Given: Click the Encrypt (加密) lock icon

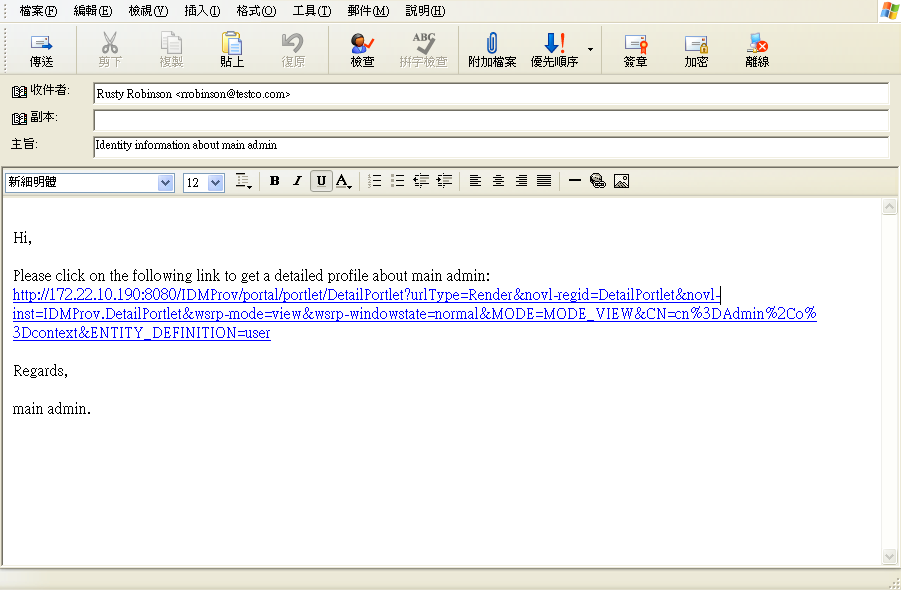Looking at the screenshot, I should (696, 44).
